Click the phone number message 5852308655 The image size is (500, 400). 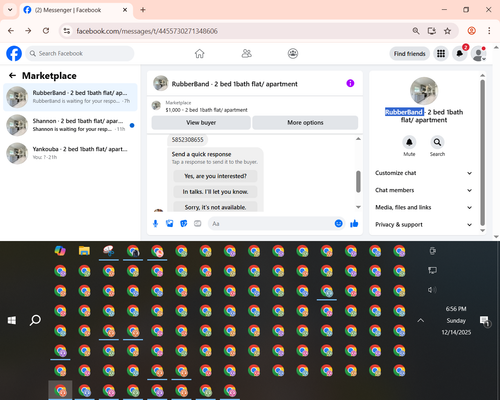click(x=187, y=140)
